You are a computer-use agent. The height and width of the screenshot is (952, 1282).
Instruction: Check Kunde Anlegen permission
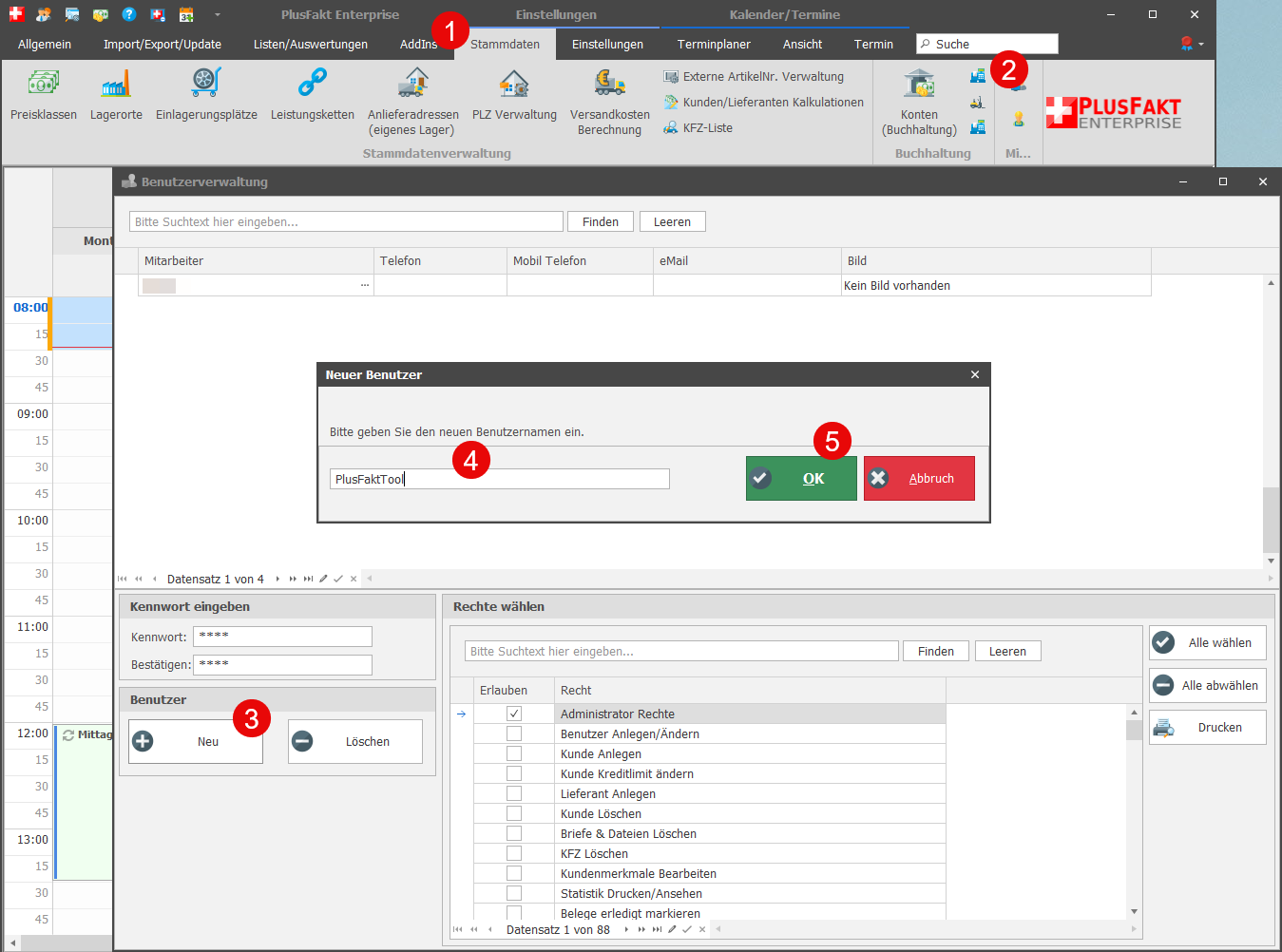tap(514, 753)
